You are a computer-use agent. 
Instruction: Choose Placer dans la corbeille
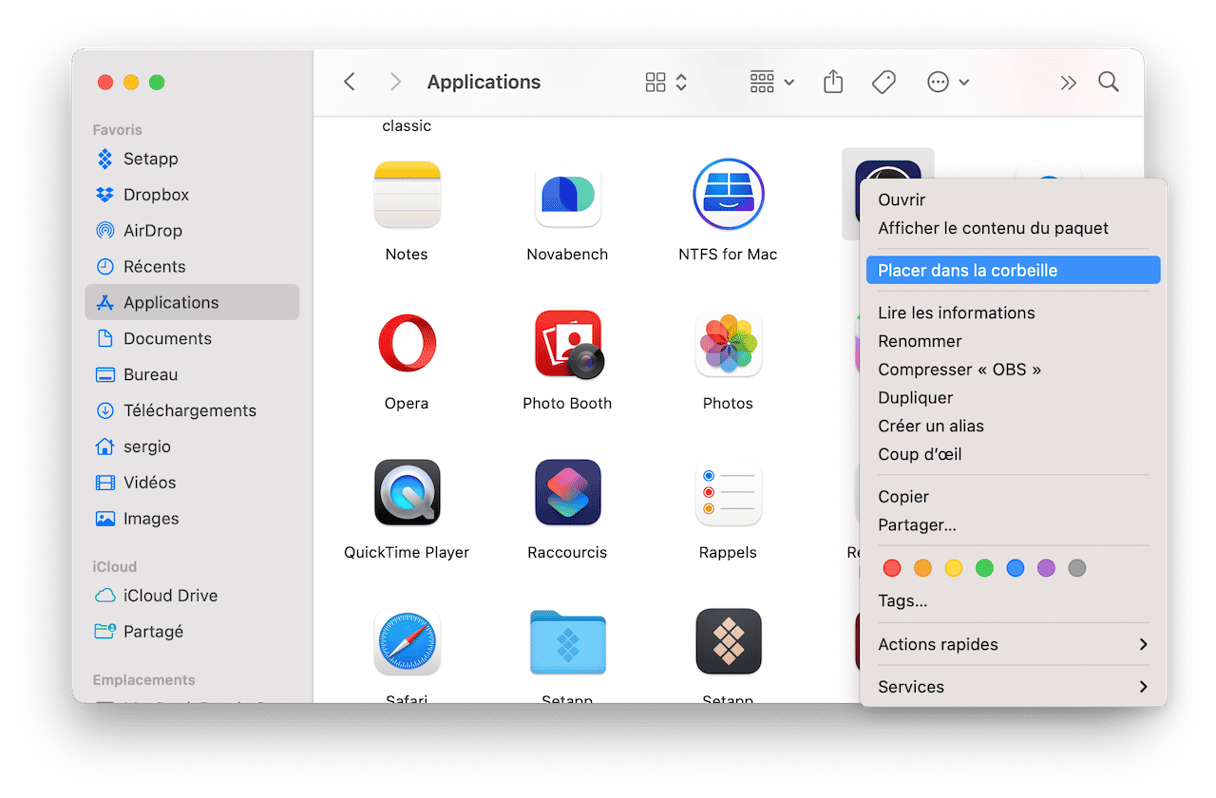coord(1011,270)
